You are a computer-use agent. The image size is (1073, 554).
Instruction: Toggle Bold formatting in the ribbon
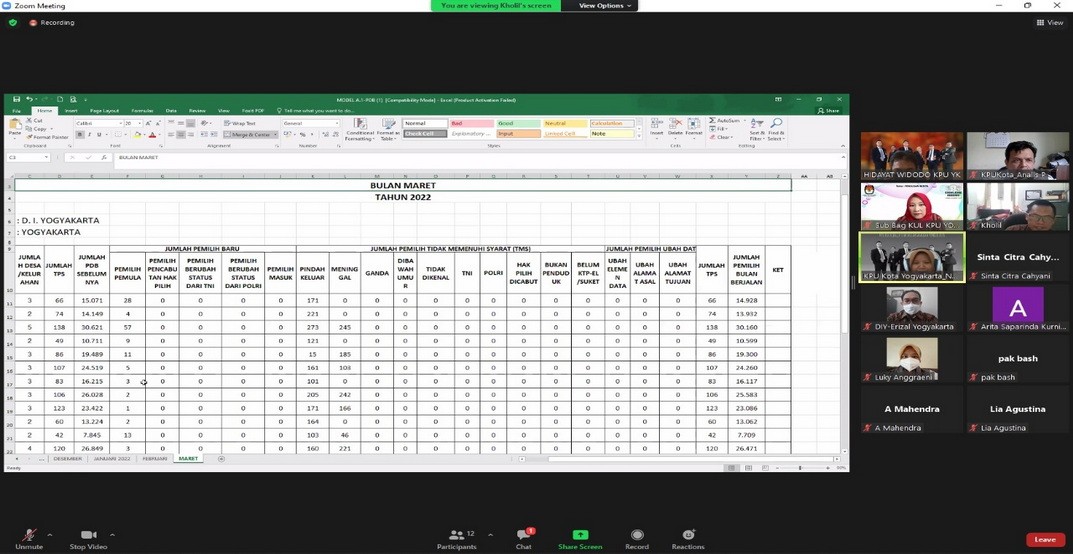coord(78,134)
